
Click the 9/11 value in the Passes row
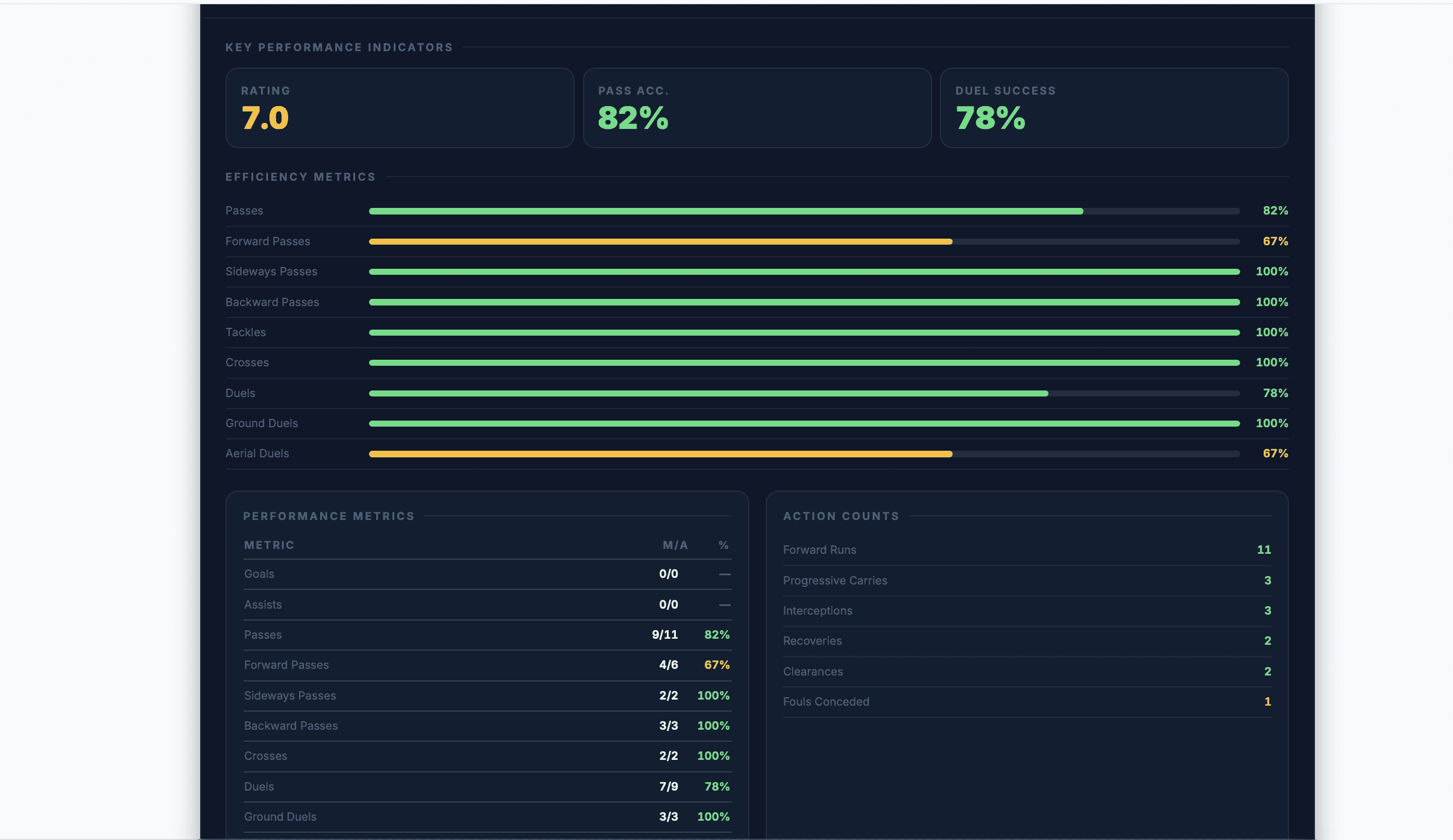664,635
